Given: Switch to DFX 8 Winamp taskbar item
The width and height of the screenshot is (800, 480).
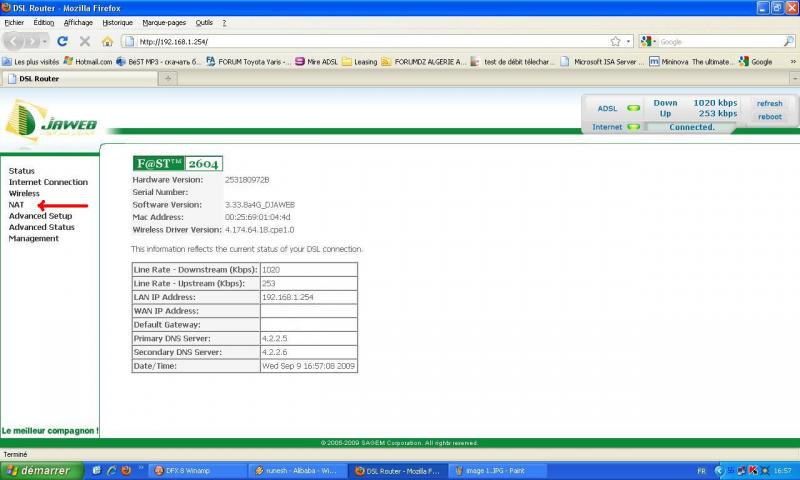Looking at the screenshot, I should coord(196,471).
